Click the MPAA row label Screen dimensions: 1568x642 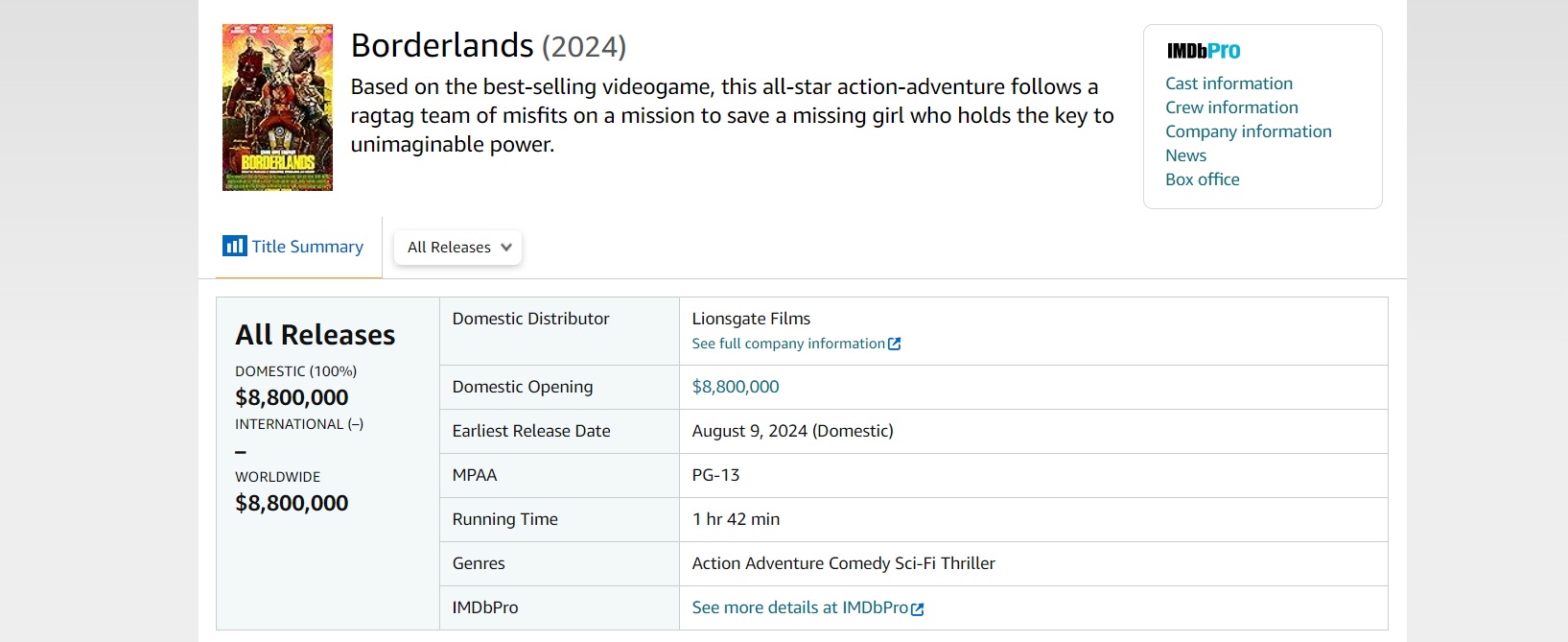pos(475,475)
